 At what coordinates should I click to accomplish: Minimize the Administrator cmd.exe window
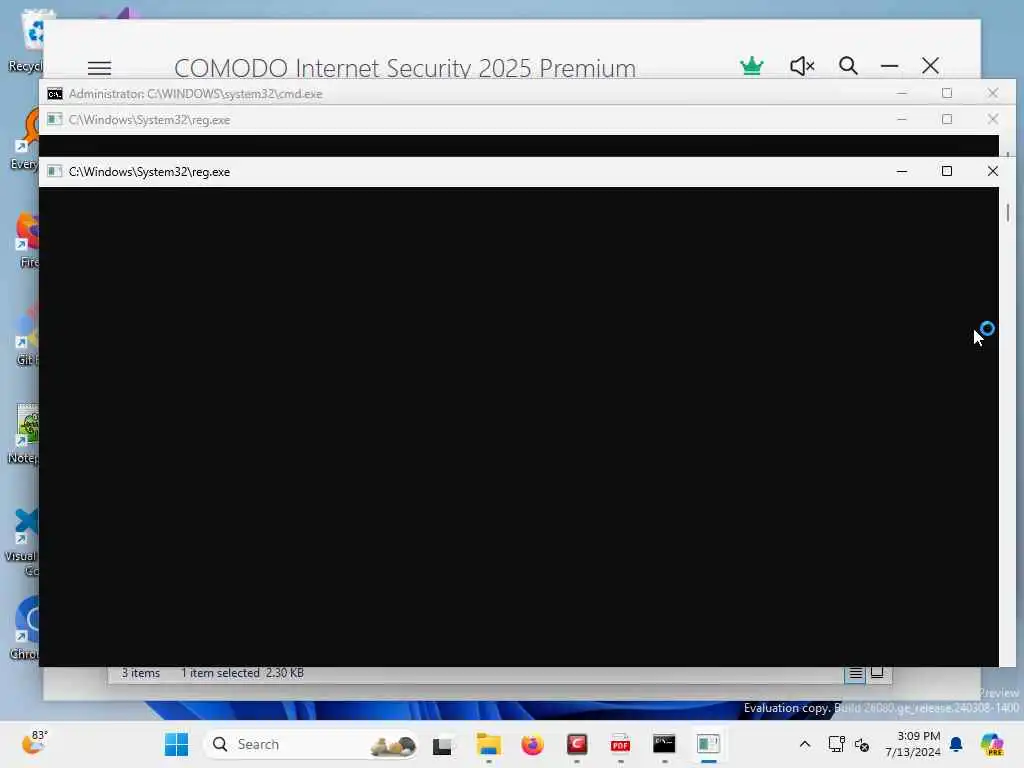[901, 93]
